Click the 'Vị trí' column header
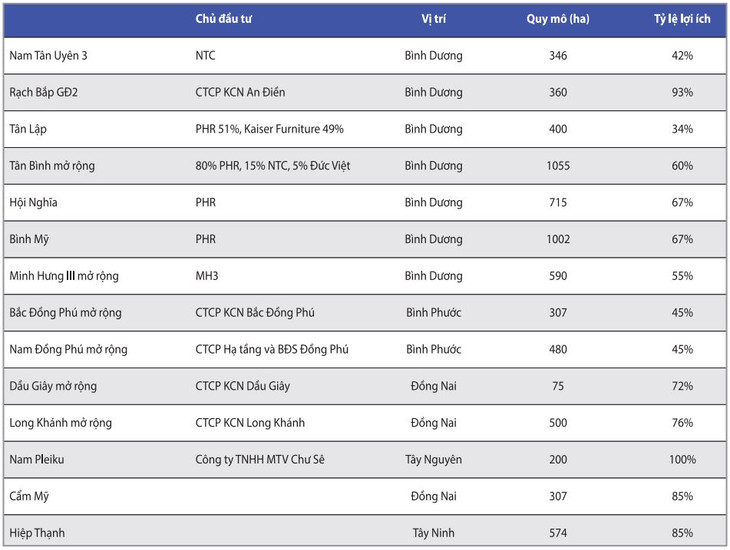The image size is (730, 550). click(433, 20)
